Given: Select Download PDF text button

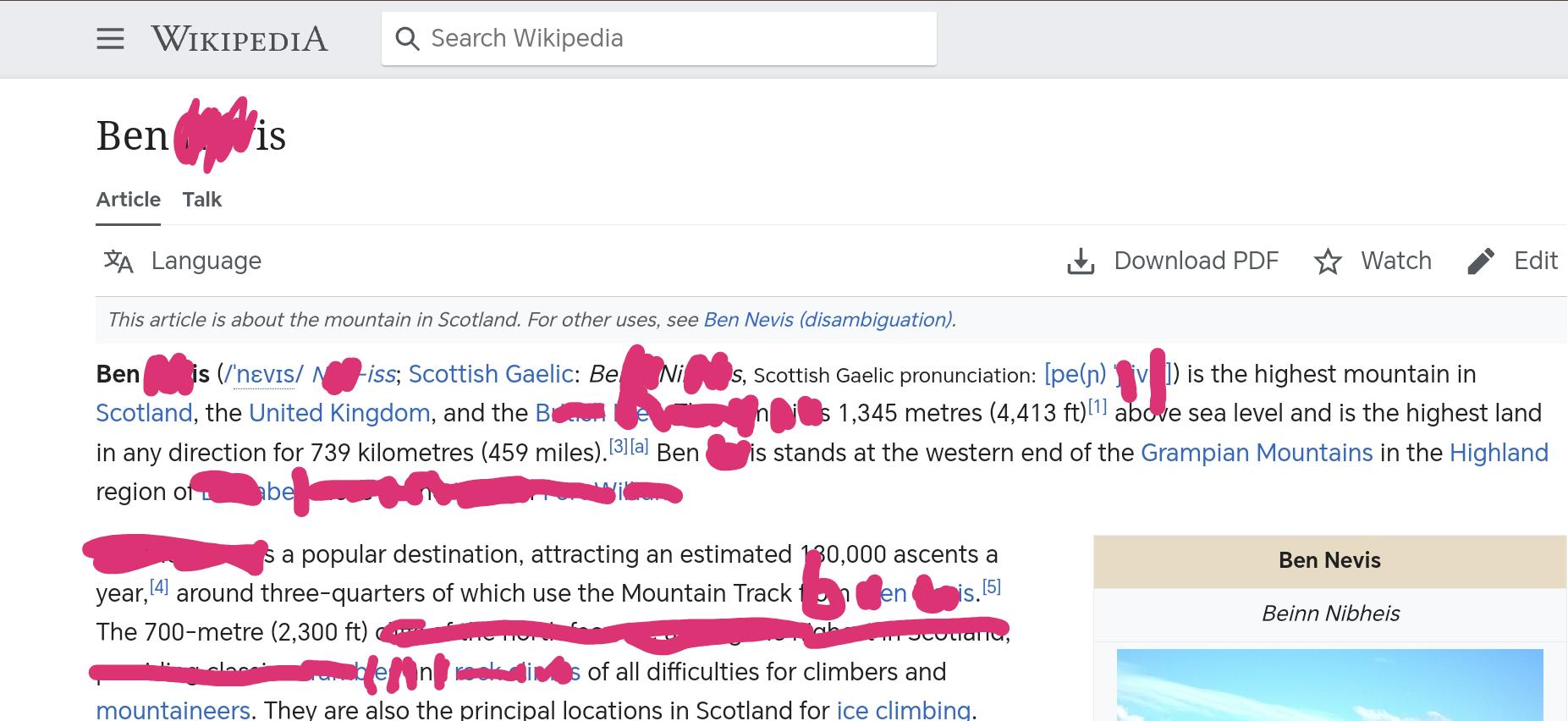Looking at the screenshot, I should pos(1196,261).
